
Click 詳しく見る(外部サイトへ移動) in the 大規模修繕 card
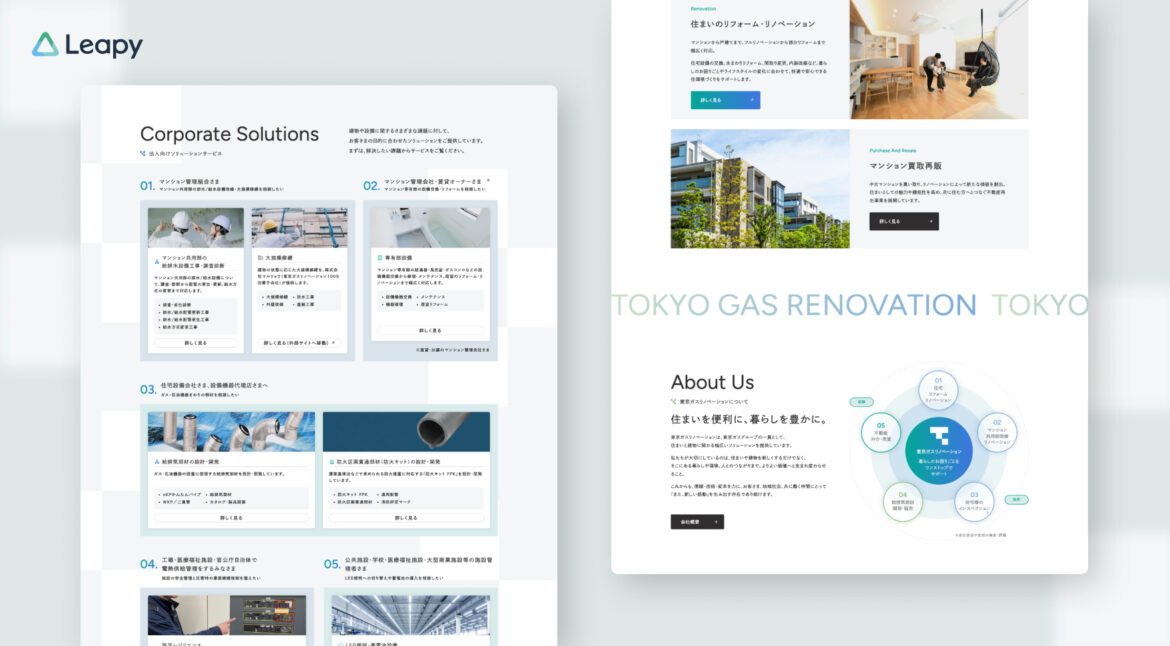(x=299, y=343)
